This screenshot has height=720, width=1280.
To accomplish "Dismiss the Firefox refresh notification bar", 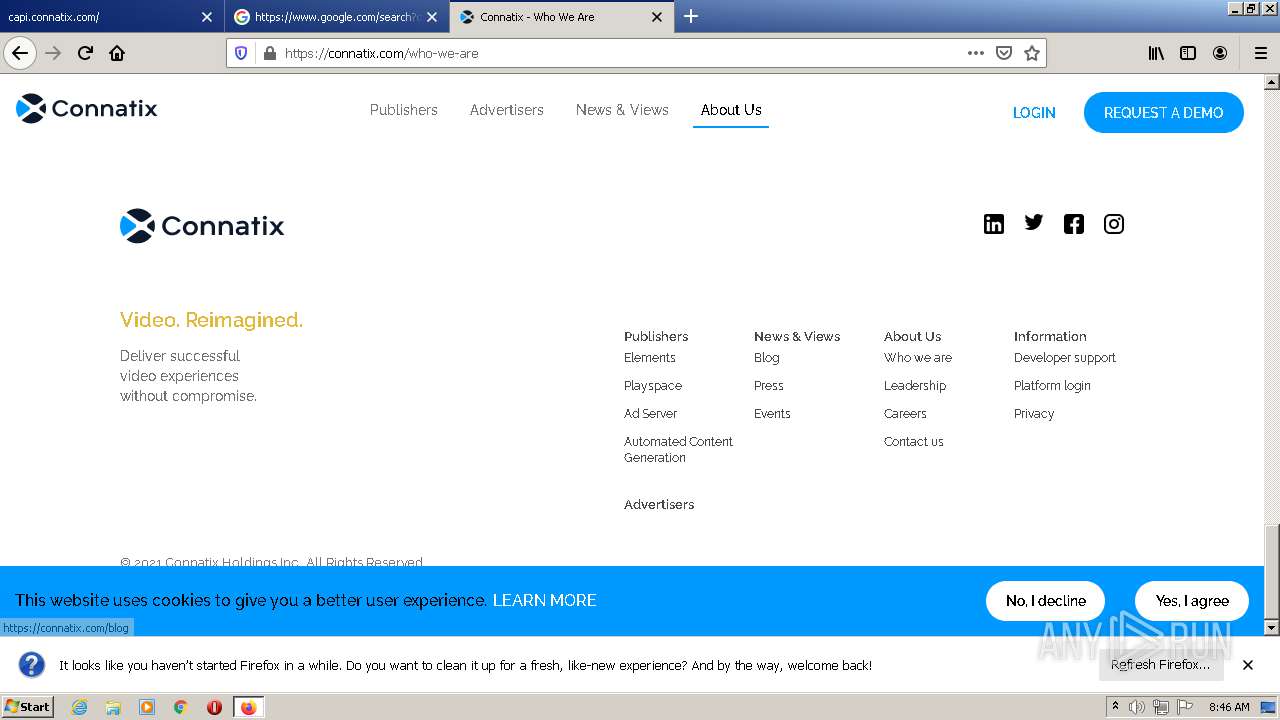I will coord(1248,665).
